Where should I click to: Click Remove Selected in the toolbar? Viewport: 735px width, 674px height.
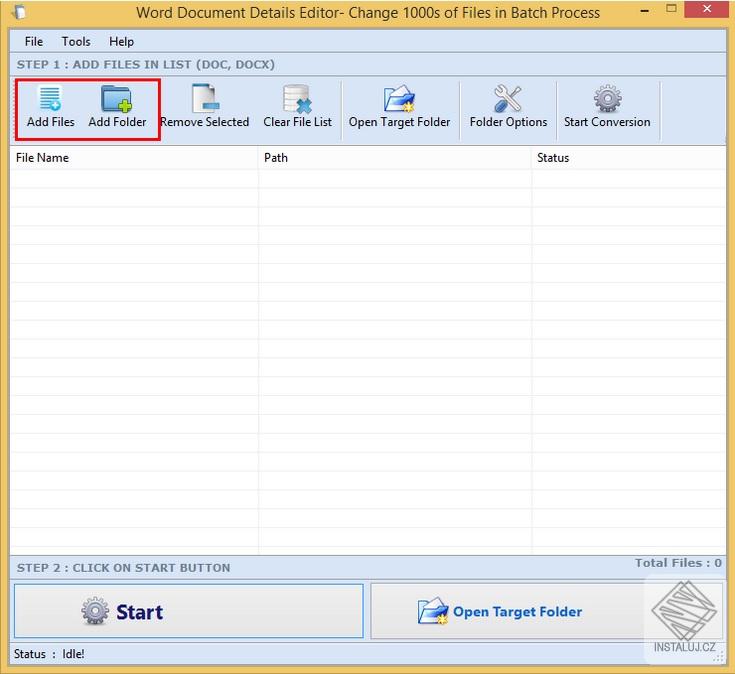tap(204, 108)
